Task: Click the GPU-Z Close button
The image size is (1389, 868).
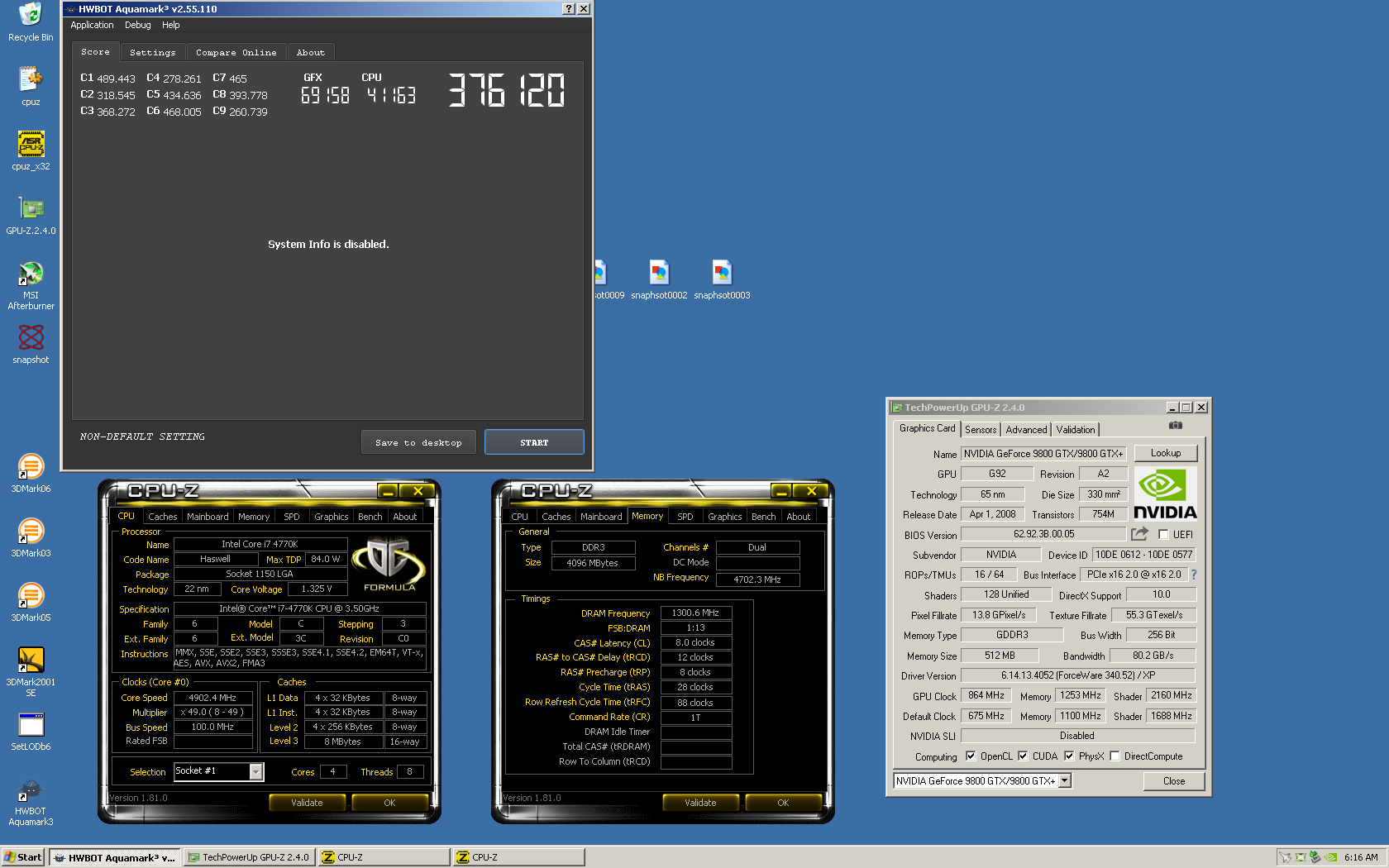Action: pyautogui.click(x=1174, y=781)
